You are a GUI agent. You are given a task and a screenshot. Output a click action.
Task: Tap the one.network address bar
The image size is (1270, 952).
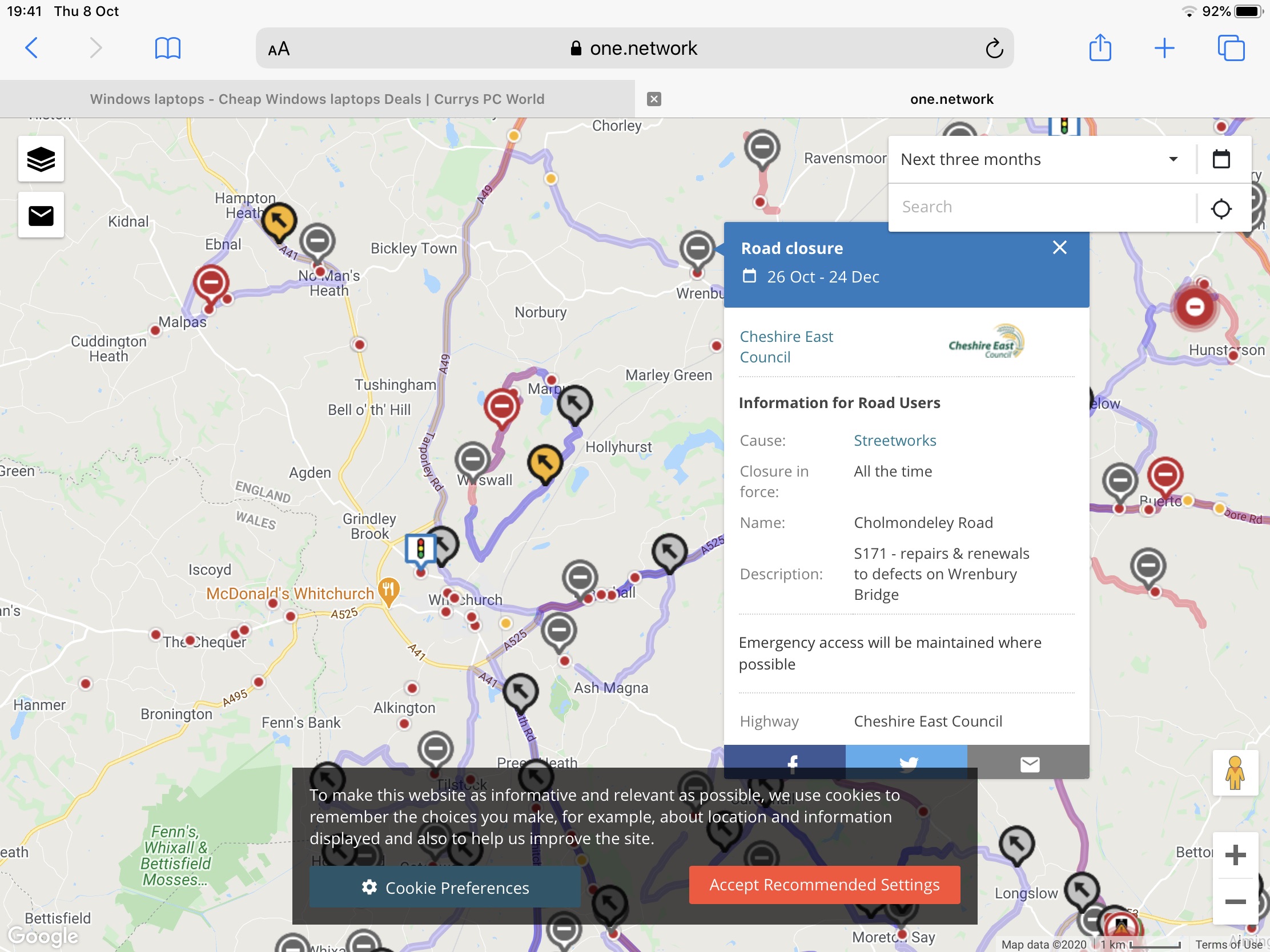click(x=634, y=48)
